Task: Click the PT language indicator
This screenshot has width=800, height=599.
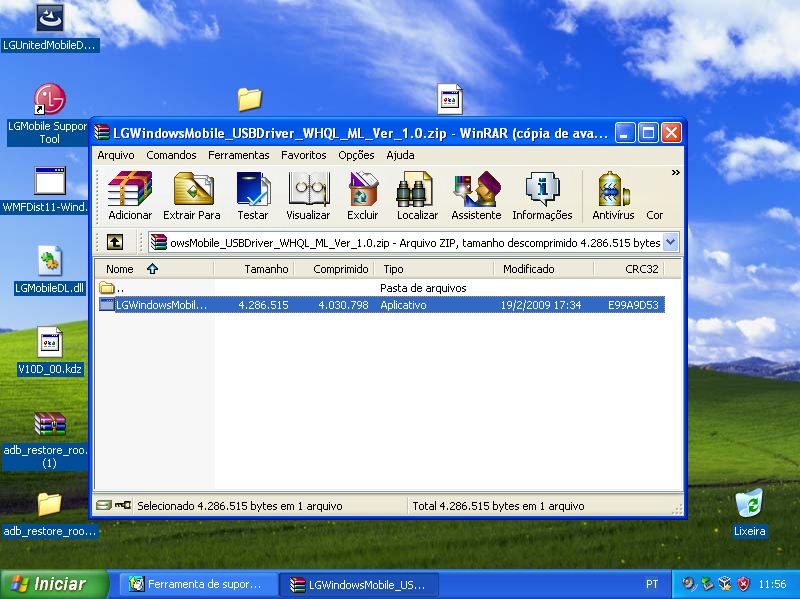Action: pyautogui.click(x=652, y=584)
